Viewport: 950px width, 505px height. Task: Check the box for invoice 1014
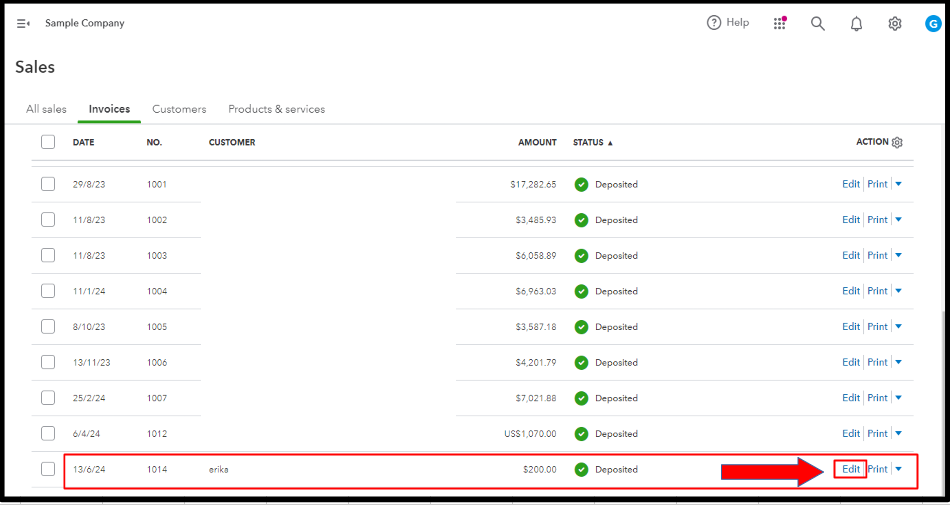point(48,469)
